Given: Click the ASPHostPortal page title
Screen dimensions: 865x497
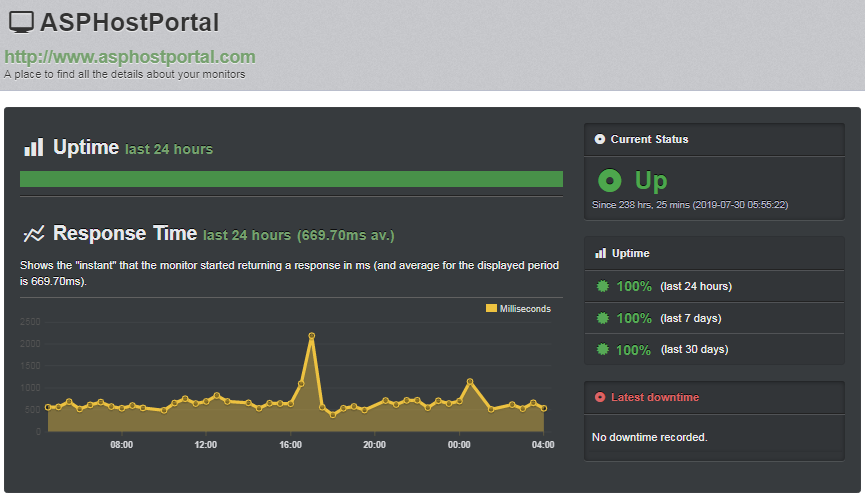Looking at the screenshot, I should [x=130, y=23].
